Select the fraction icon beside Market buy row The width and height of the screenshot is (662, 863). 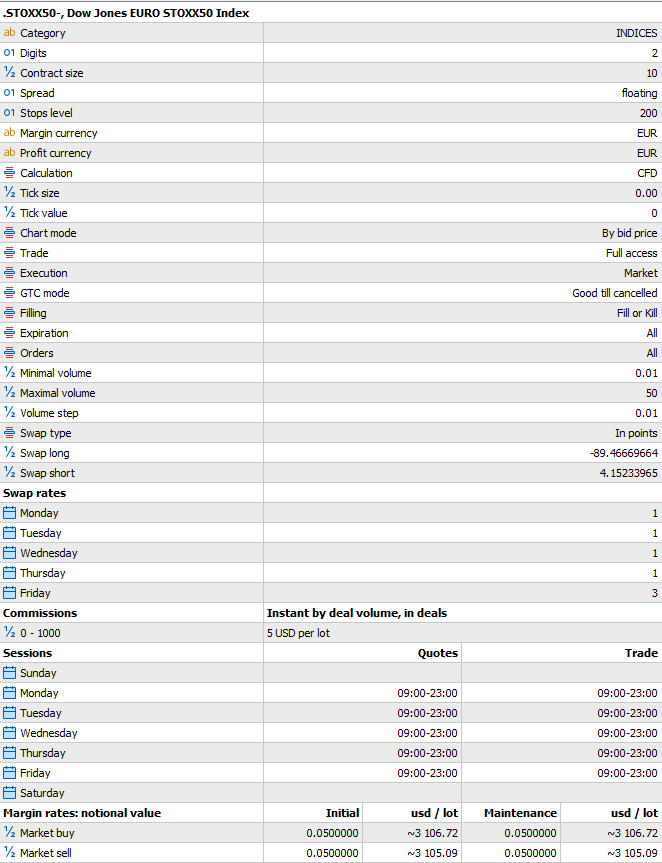pos(9,833)
